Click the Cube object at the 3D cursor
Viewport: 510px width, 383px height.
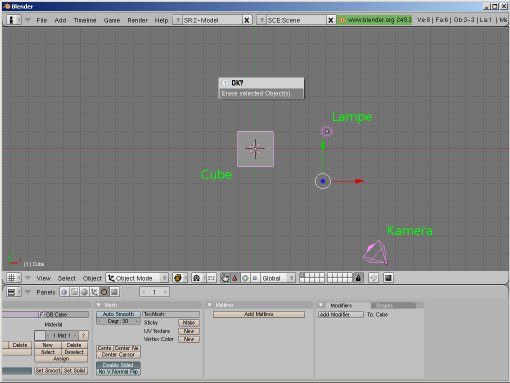click(x=255, y=149)
